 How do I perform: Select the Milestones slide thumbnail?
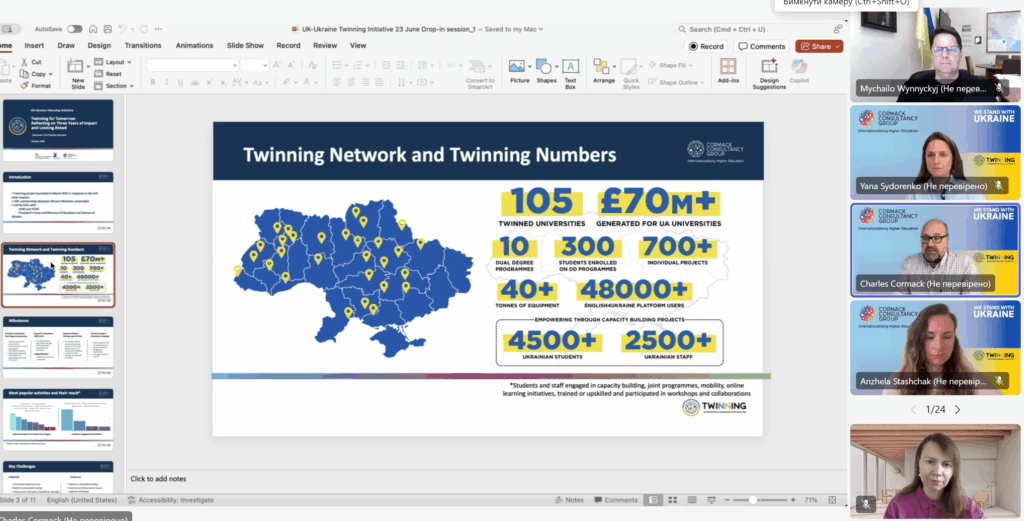tap(58, 347)
